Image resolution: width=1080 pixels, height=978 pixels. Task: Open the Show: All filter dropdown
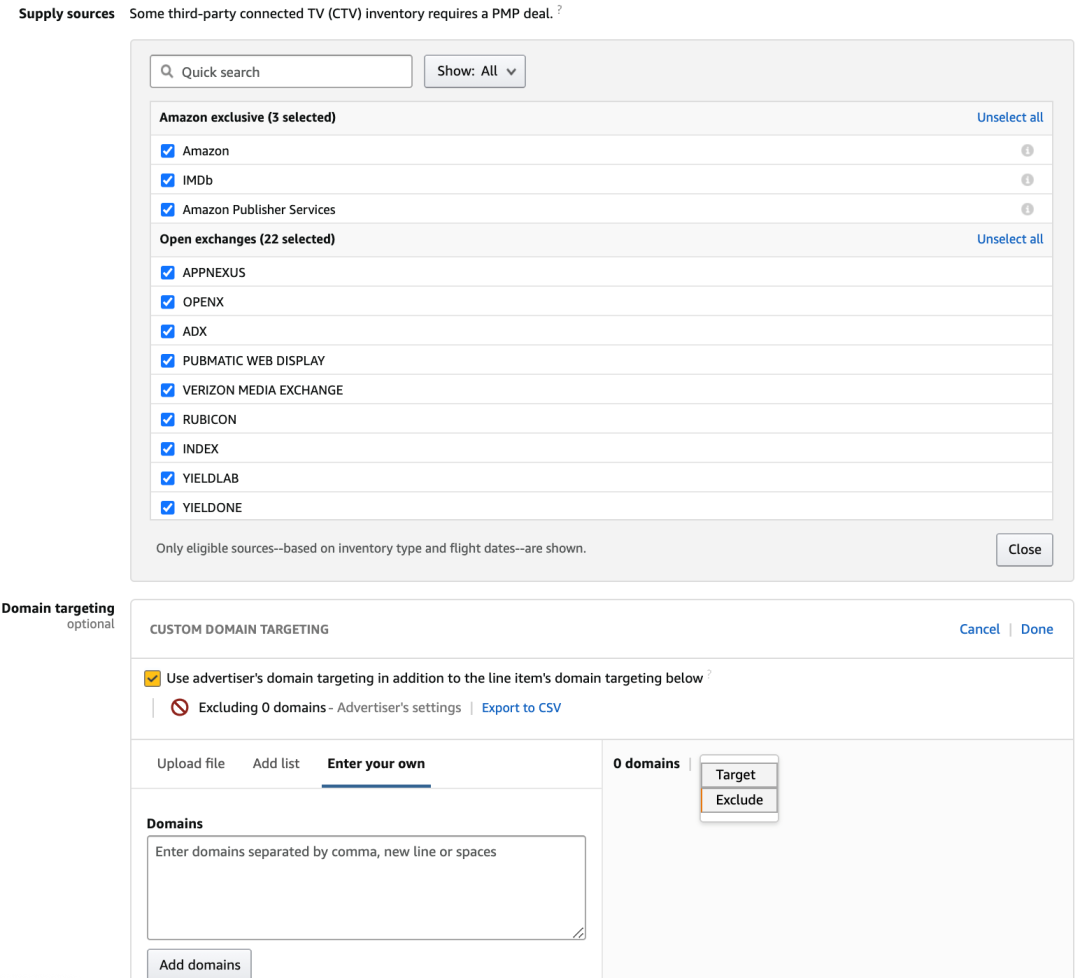(x=475, y=72)
